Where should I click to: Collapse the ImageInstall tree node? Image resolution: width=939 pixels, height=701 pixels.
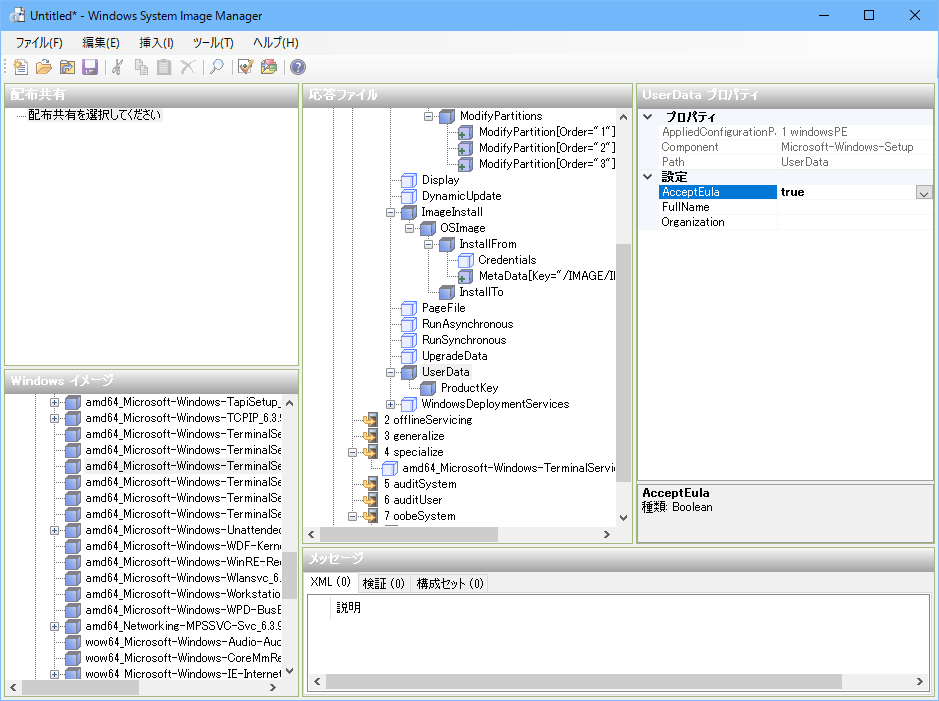click(390, 212)
